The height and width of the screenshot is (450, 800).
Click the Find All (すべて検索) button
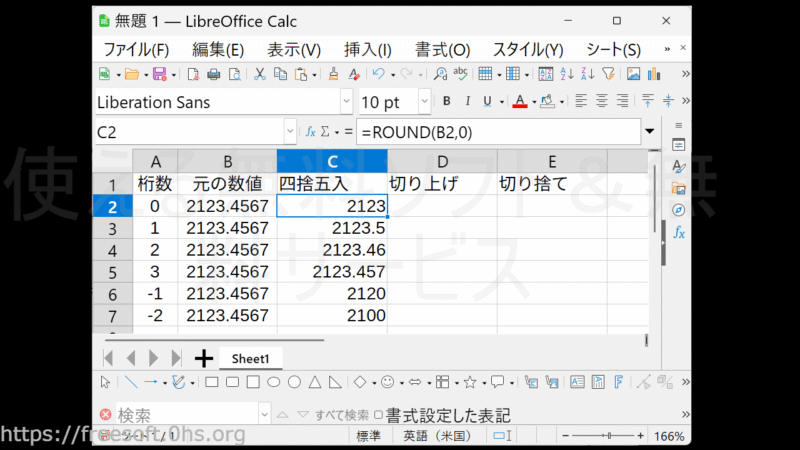pos(342,415)
